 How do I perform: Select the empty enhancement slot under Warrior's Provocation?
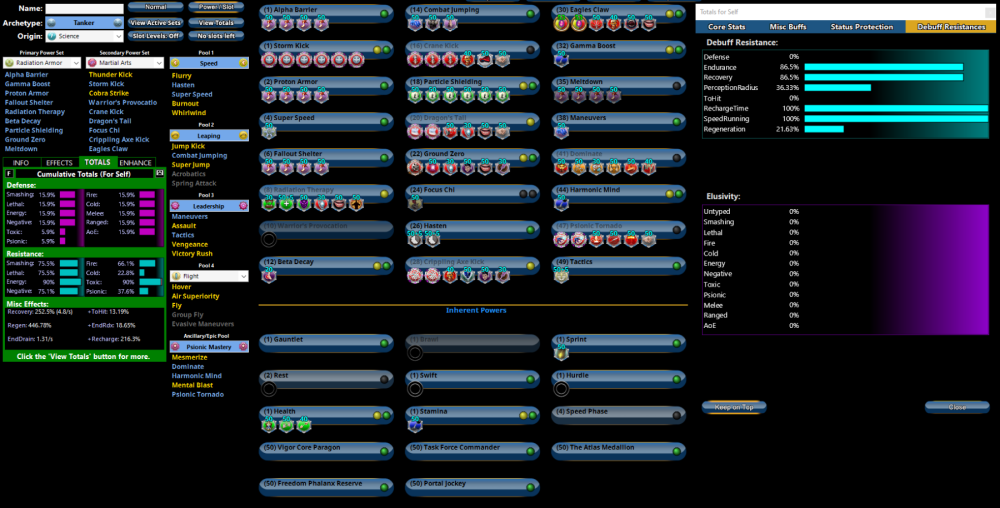point(269,240)
